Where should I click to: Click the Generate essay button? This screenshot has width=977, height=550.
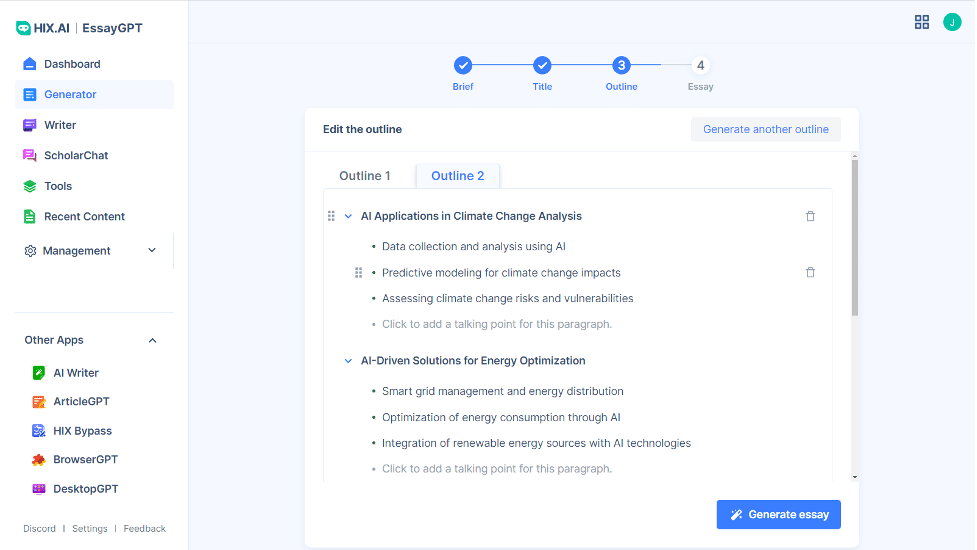[778, 514]
